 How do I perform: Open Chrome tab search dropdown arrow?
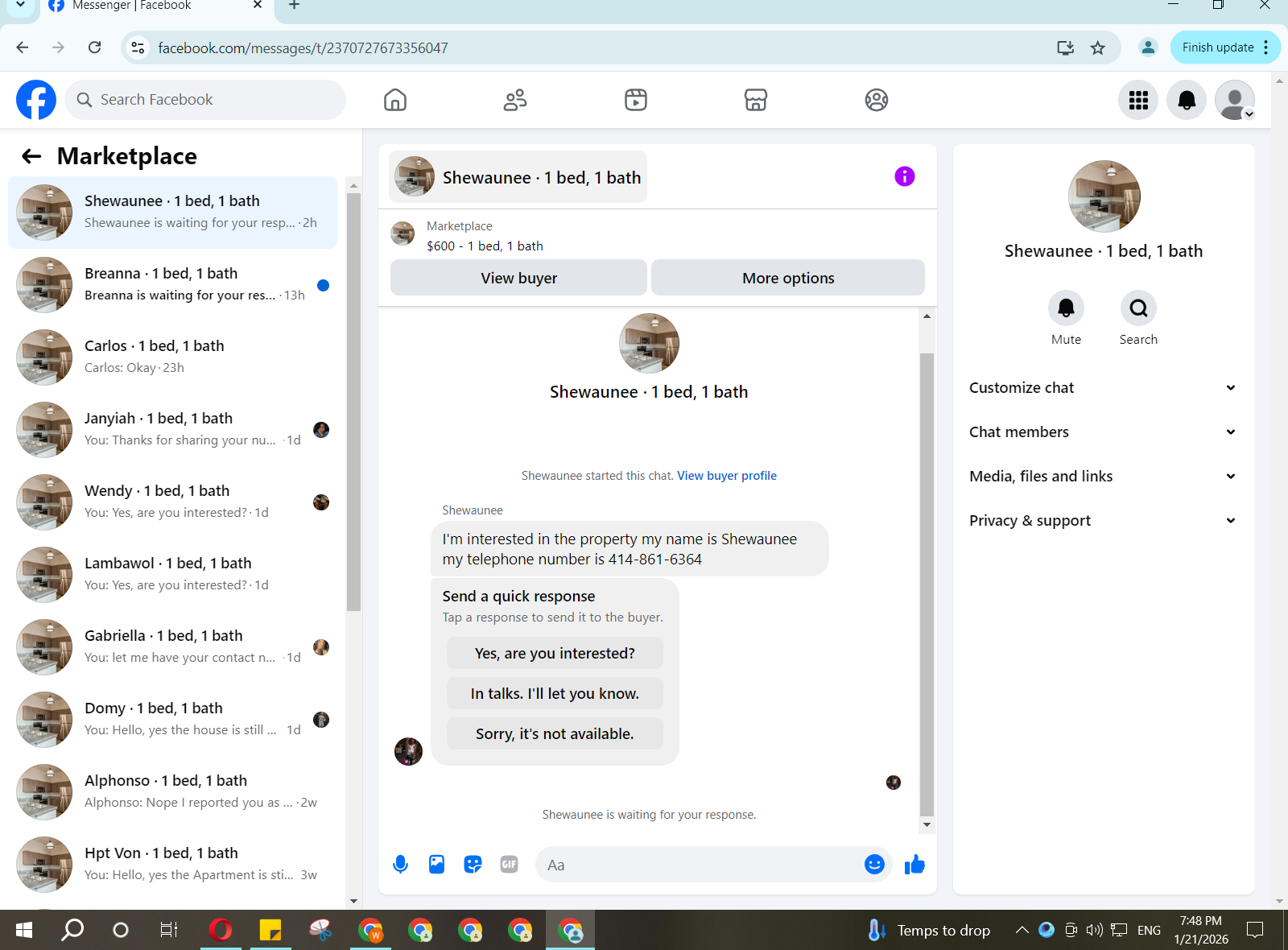coord(21,6)
